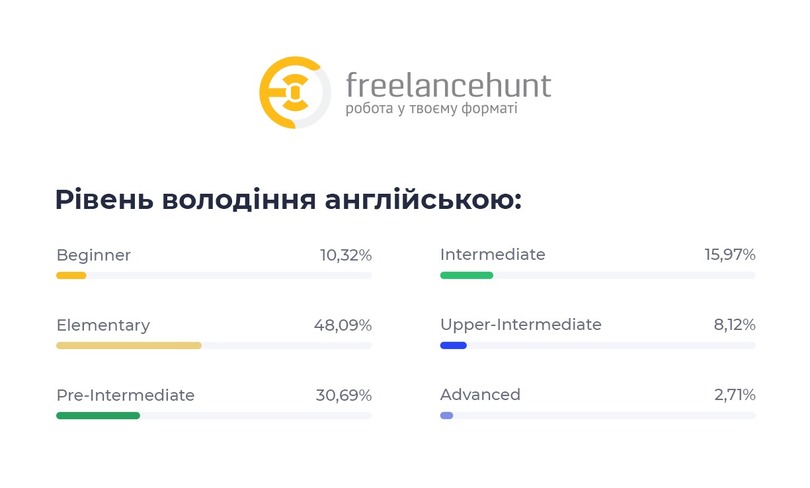Screen dimensions: 810x488
Task: Click the heading 'Рівень володіння англійською:'
Action: coord(288,200)
